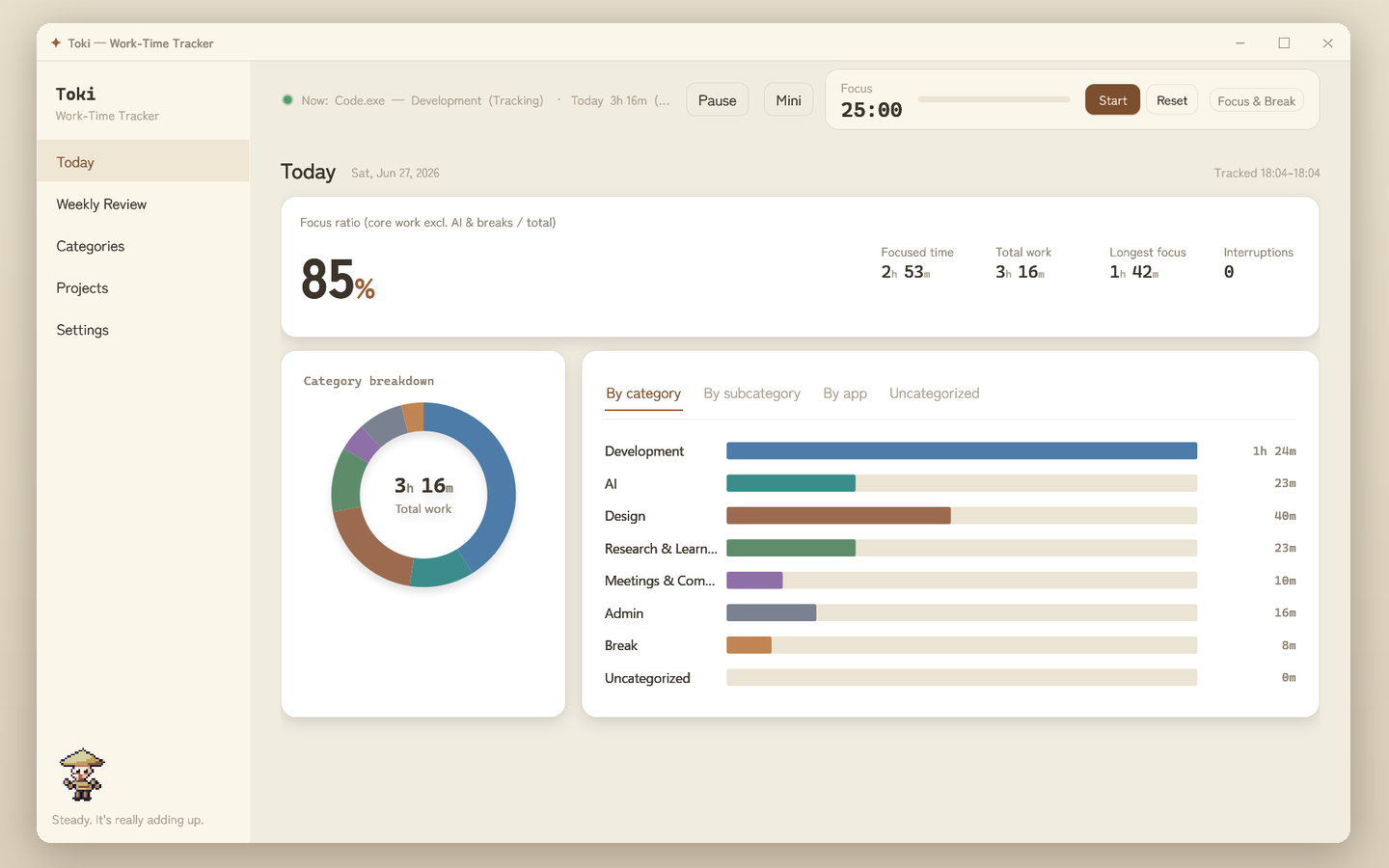The width and height of the screenshot is (1389, 868).
Task: Click the Toki star icon in title bar
Action: 56,42
